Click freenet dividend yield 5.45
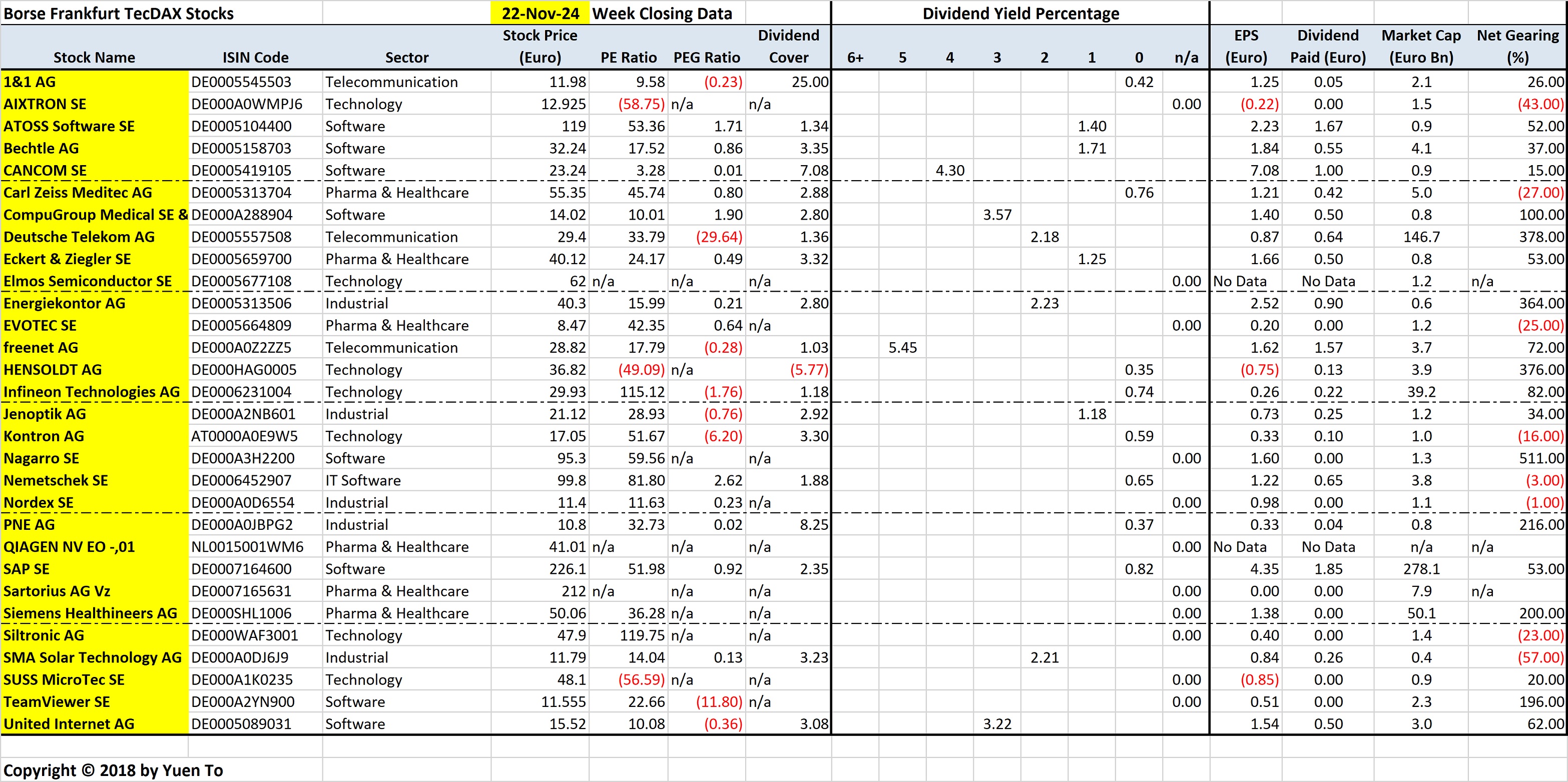Image resolution: width=1568 pixels, height=782 pixels. 903,348
